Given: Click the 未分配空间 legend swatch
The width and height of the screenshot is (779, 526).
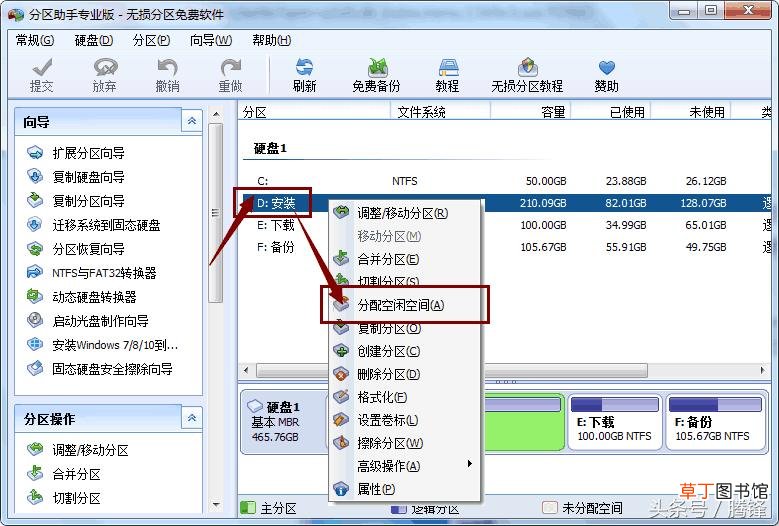Looking at the screenshot, I should (549, 508).
